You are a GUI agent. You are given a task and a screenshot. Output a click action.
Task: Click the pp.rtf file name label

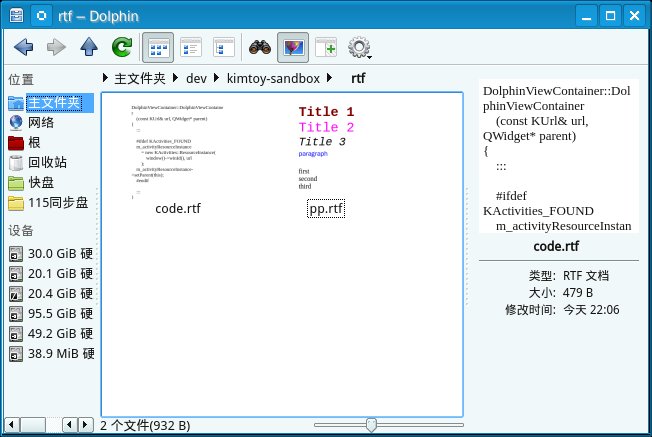coord(326,208)
